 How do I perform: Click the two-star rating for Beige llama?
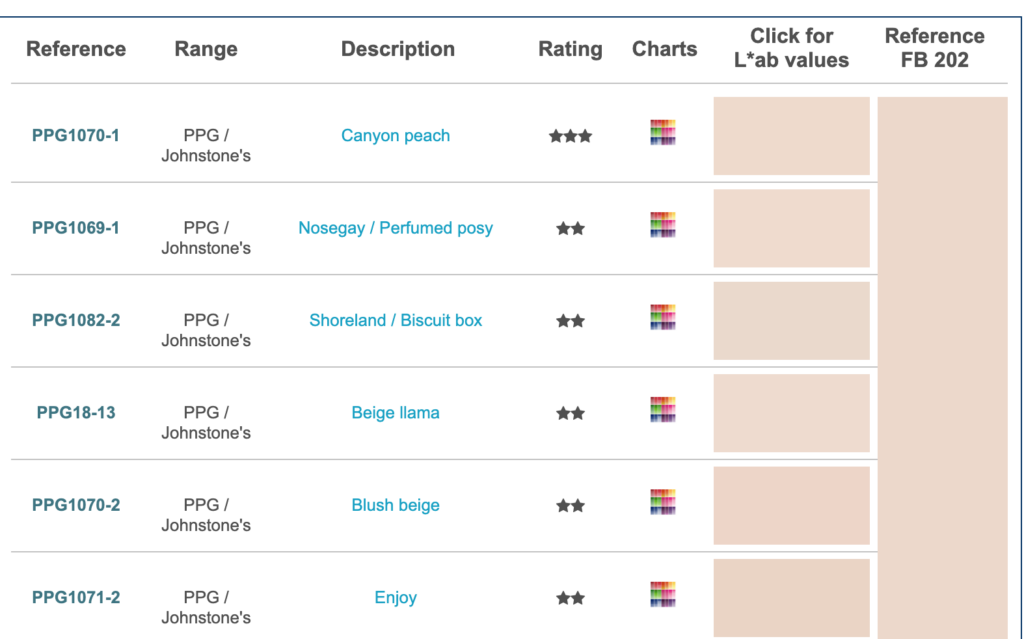570,413
